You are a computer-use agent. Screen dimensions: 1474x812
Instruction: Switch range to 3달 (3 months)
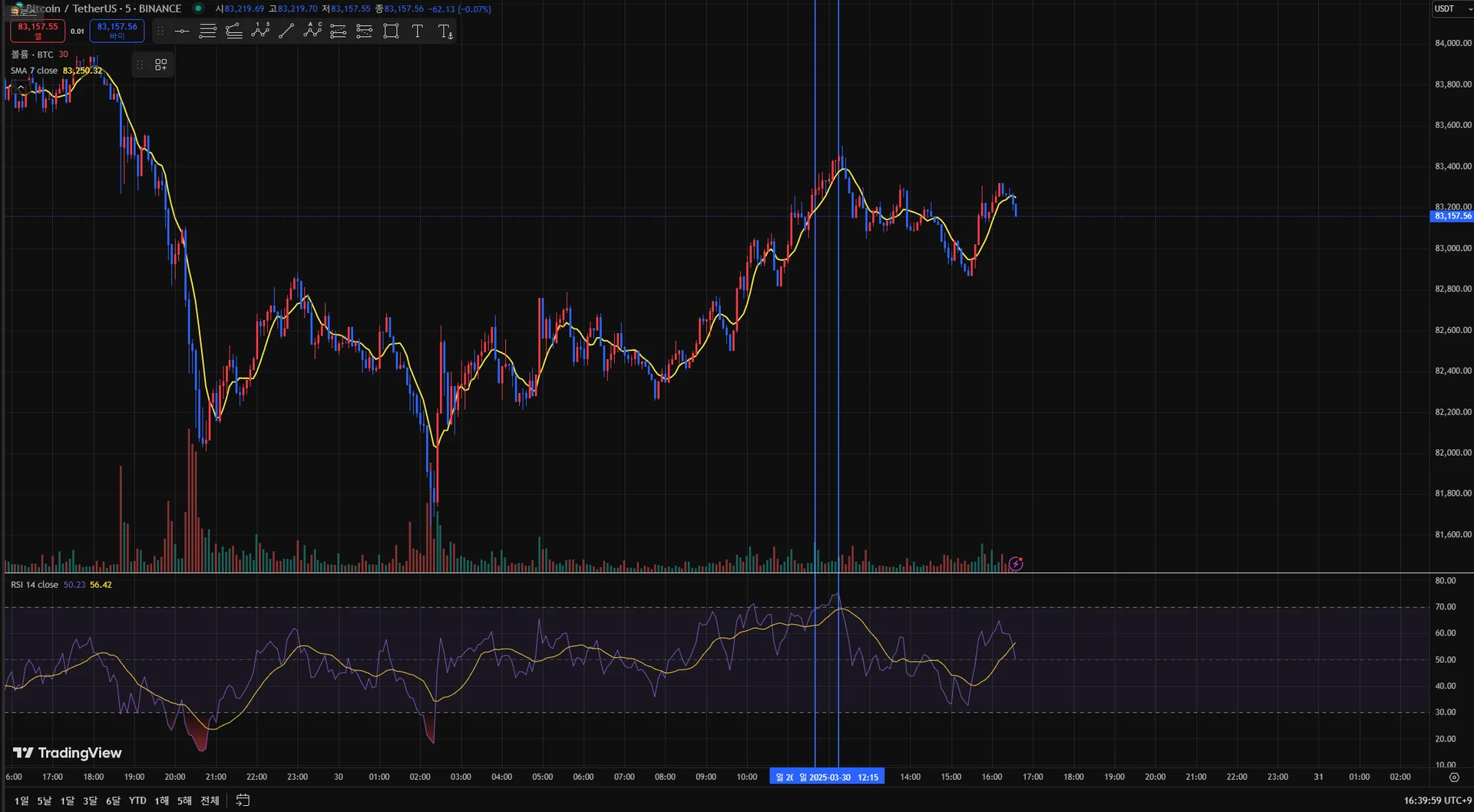91,800
